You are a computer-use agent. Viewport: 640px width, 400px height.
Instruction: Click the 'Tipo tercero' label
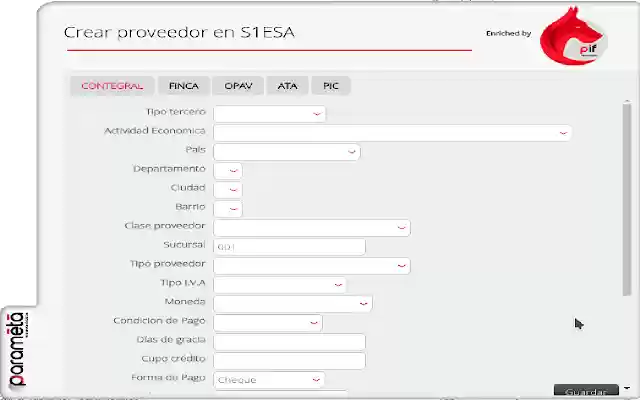pyautogui.click(x=176, y=112)
